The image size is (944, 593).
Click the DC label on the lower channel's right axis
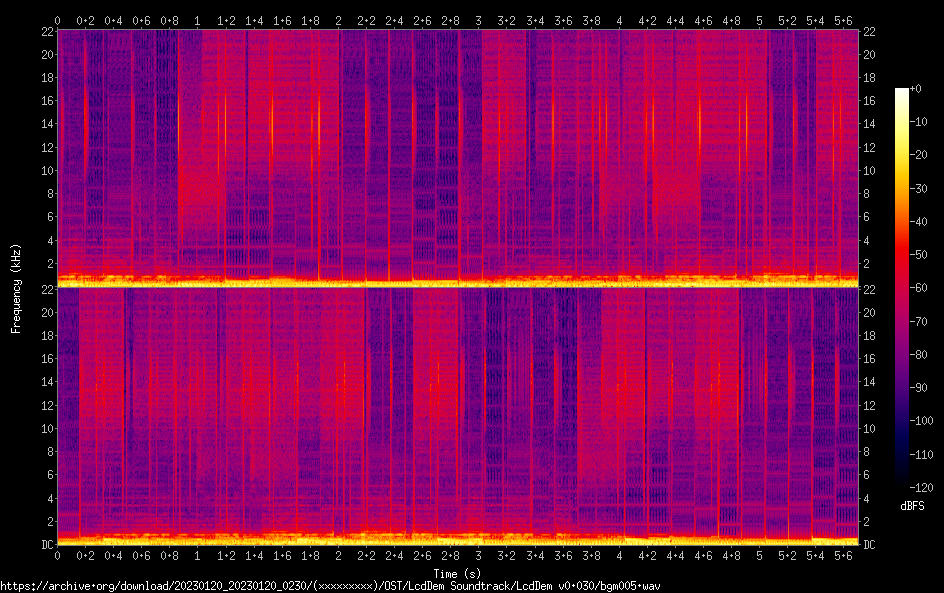[870, 545]
